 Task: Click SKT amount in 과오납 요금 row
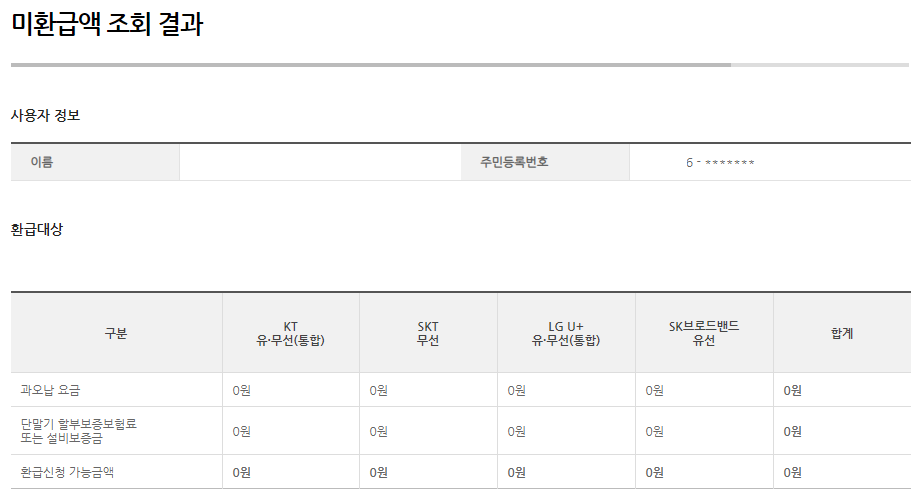pos(378,391)
